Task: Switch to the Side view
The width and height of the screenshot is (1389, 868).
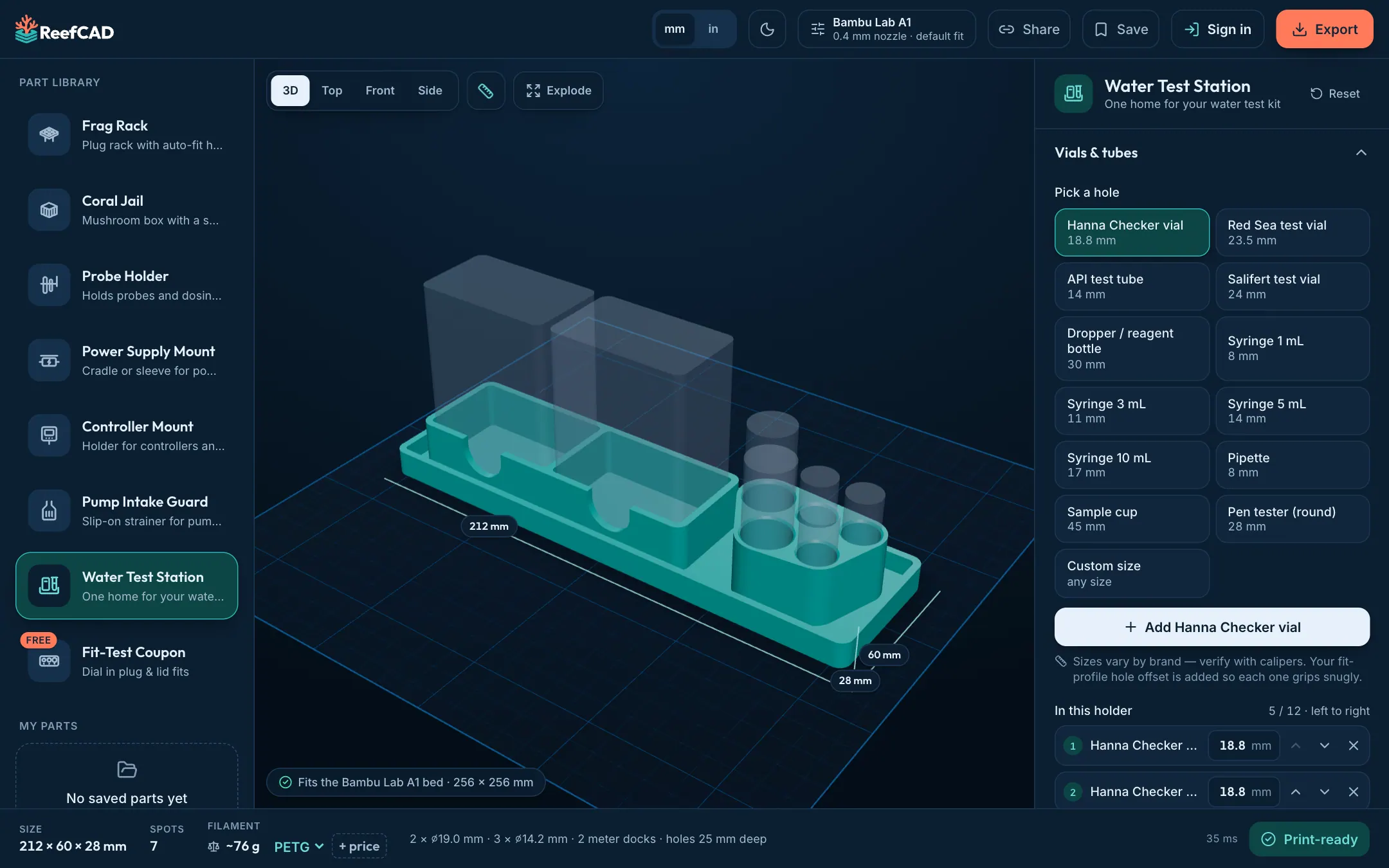Action: click(430, 91)
